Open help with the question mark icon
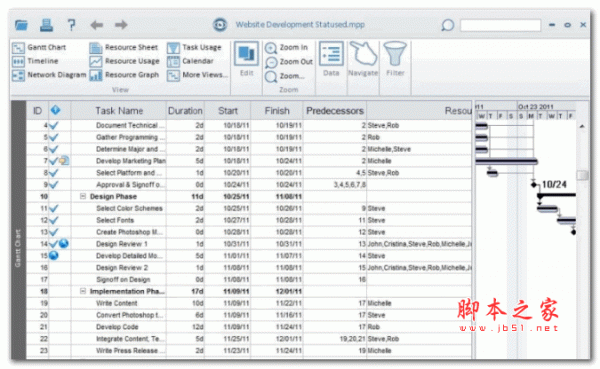This screenshot has width=600, height=369. (71, 25)
